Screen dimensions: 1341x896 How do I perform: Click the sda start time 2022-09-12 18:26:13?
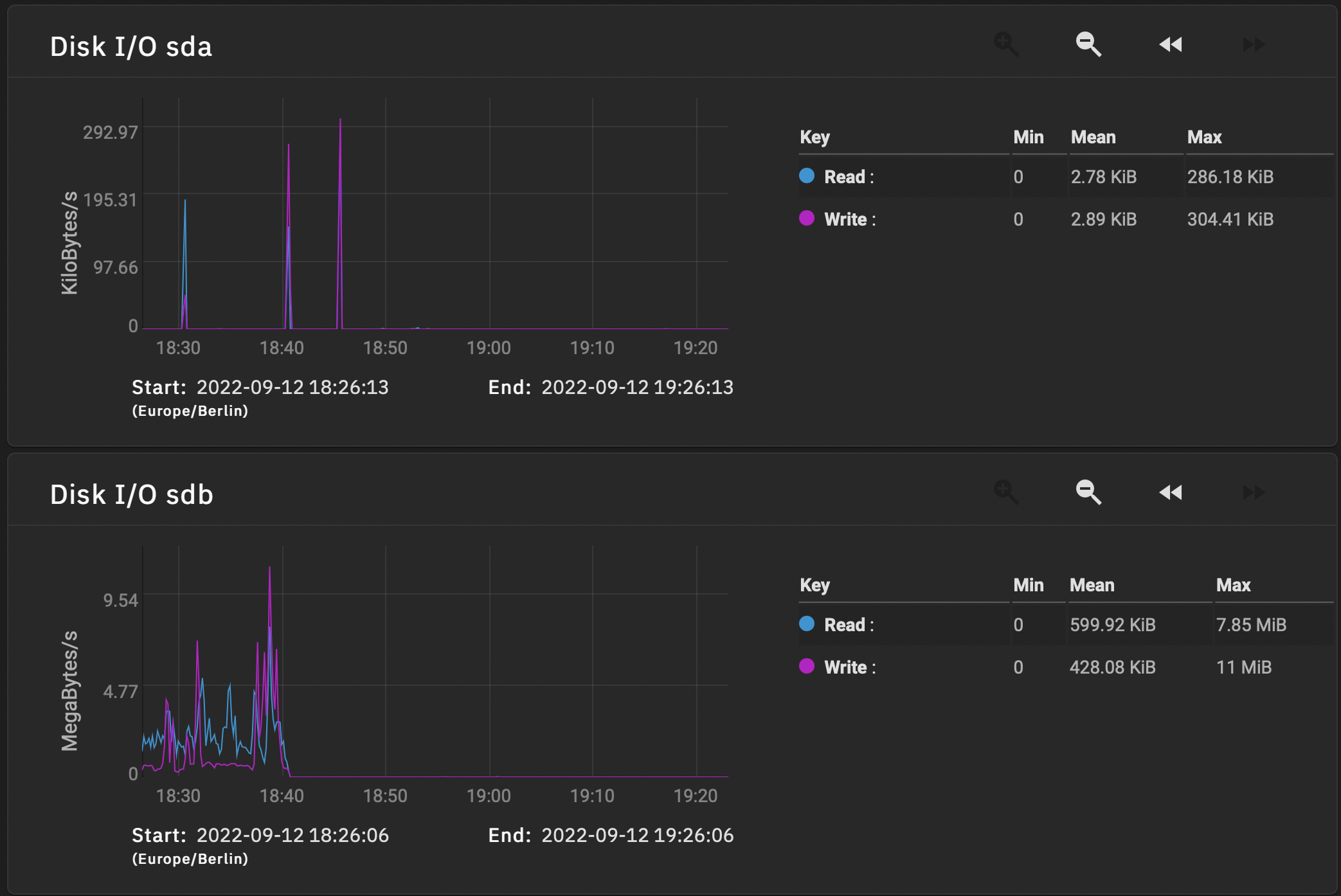click(292, 387)
